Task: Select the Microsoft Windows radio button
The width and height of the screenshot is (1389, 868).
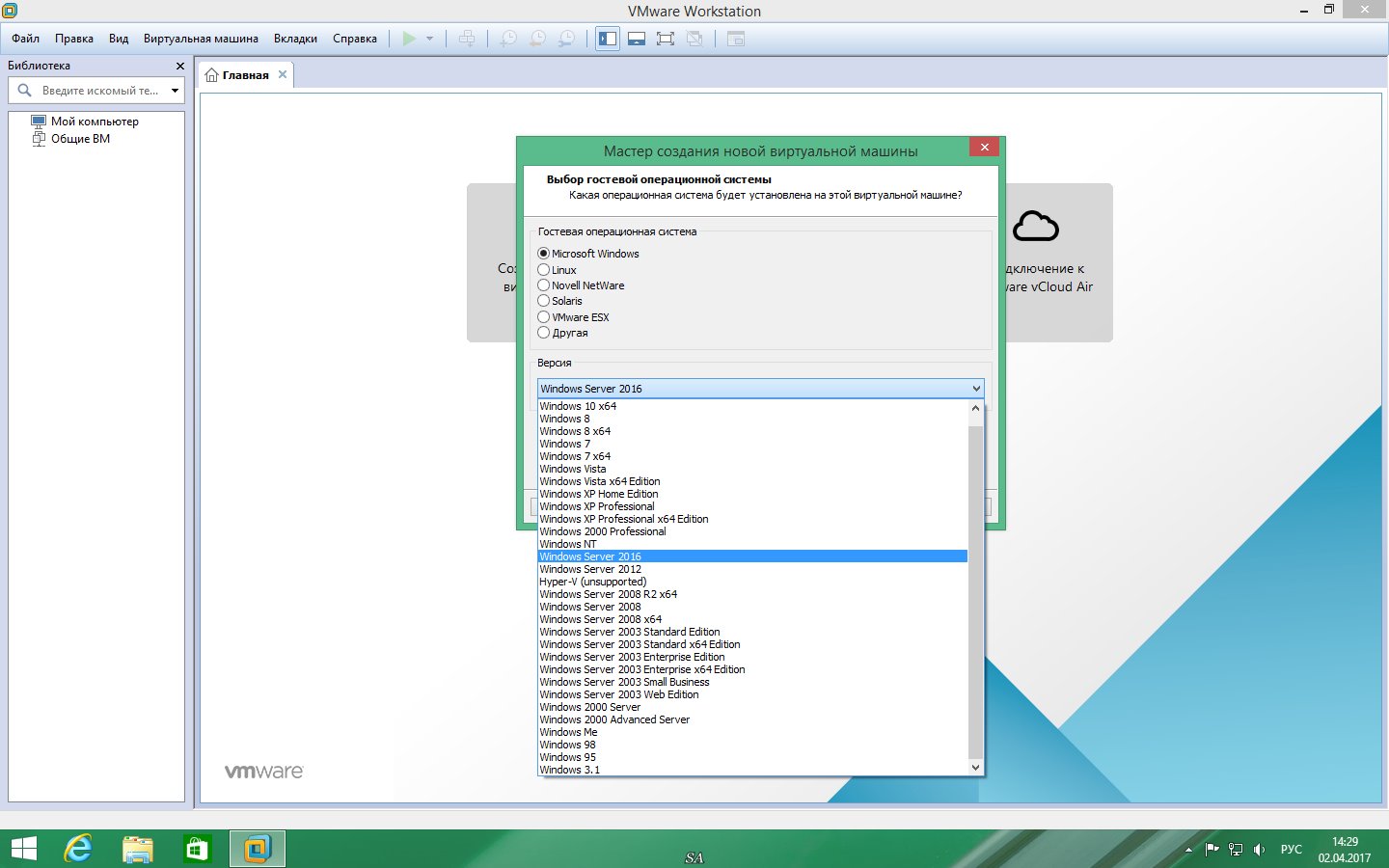Action: click(x=544, y=254)
